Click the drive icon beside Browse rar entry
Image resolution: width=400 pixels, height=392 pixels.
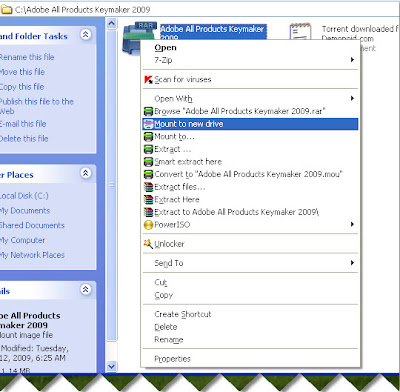point(148,111)
